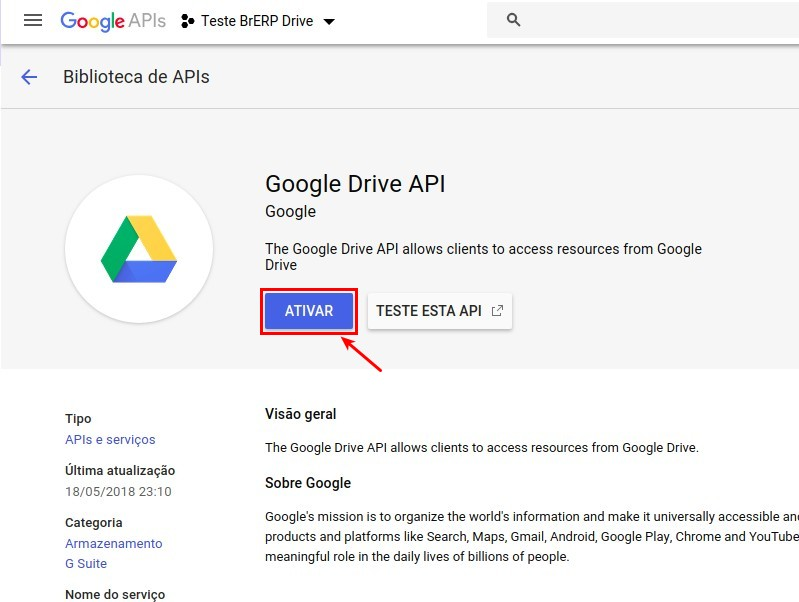This screenshot has width=799, height=602.
Task: Open the APIs e serviços link
Action: click(x=110, y=440)
